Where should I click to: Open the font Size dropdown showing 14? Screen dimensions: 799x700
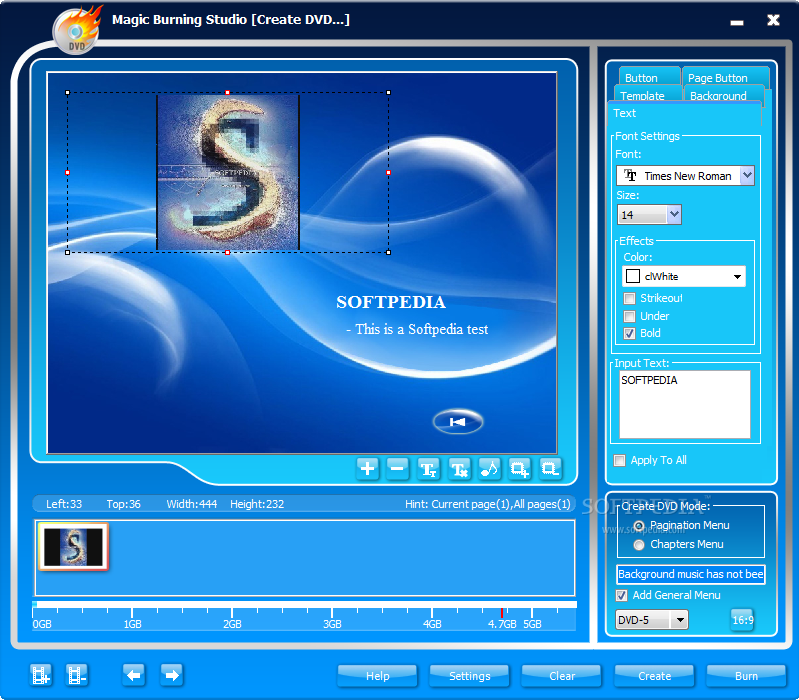674,214
